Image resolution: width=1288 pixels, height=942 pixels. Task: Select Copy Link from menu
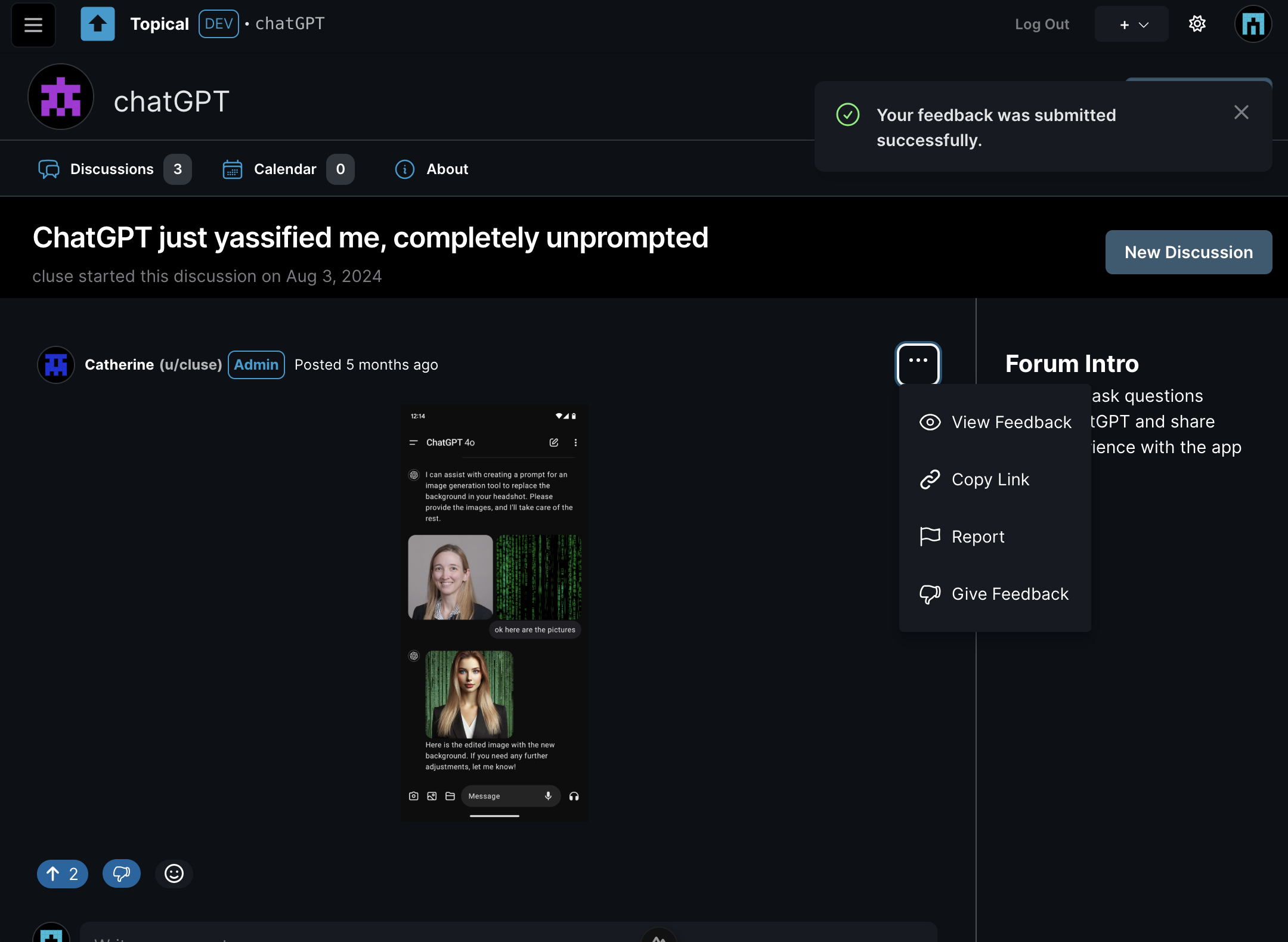point(995,479)
